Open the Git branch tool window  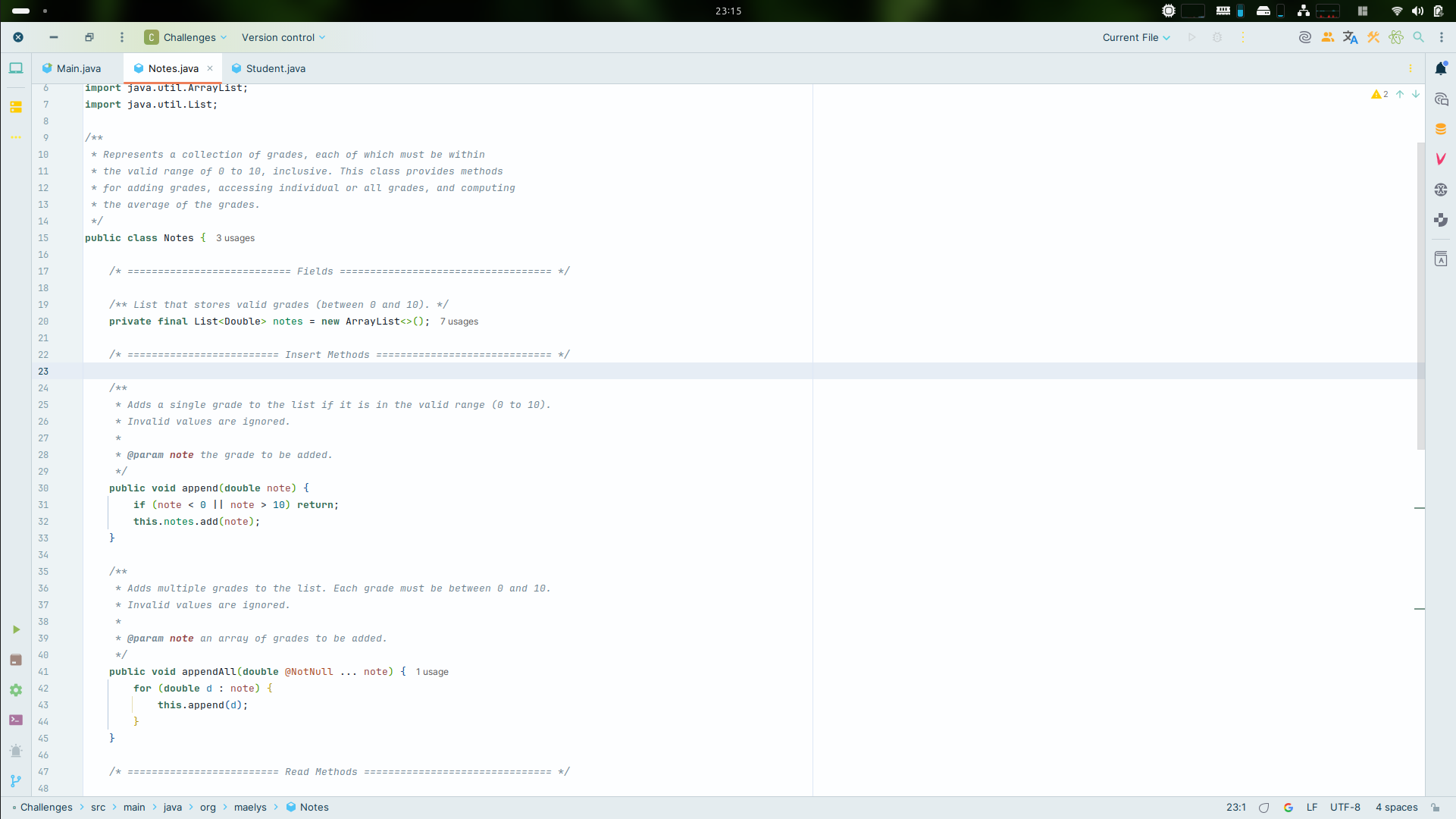point(16,780)
